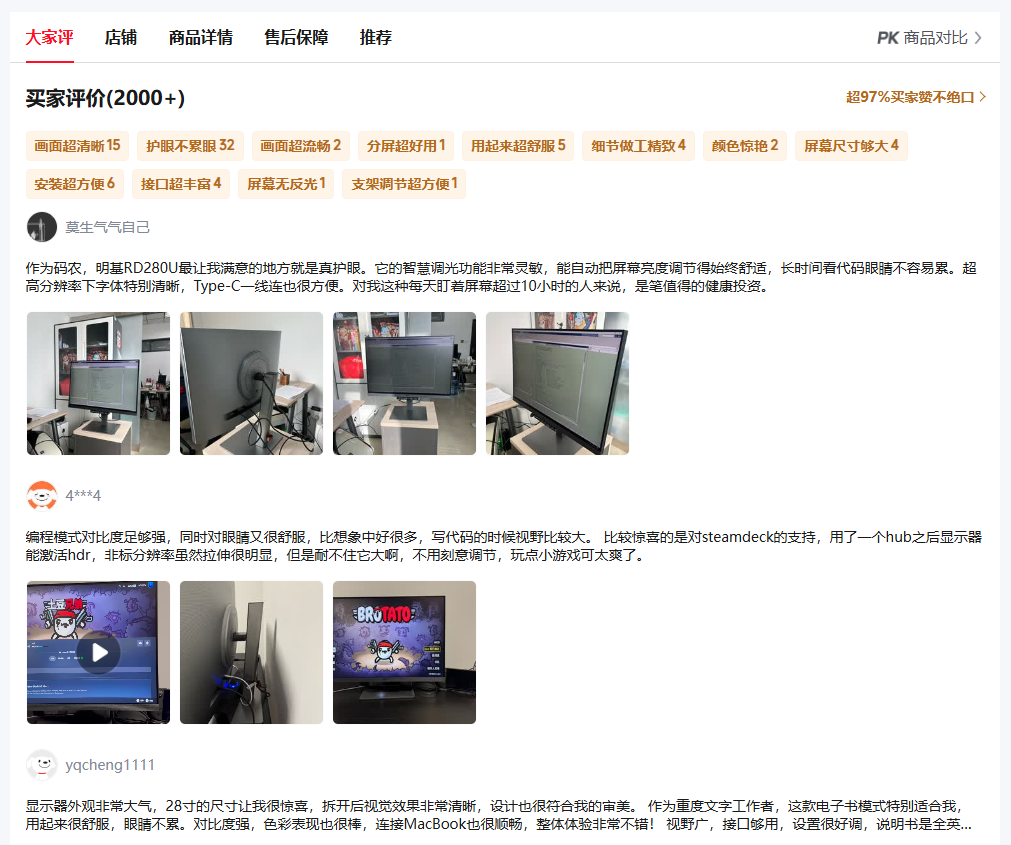Viewport: 1011px width, 845px height.
Task: Click the chevron next to 商品对比
Action: pos(978,38)
